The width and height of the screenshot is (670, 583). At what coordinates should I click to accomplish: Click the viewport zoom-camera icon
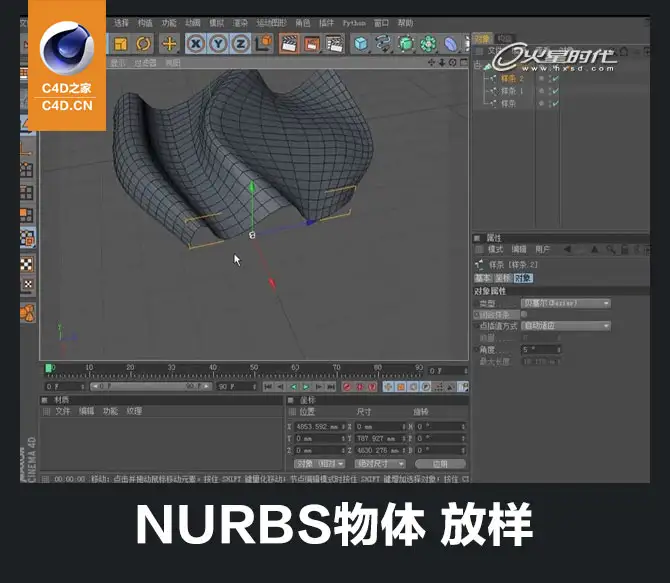point(442,63)
